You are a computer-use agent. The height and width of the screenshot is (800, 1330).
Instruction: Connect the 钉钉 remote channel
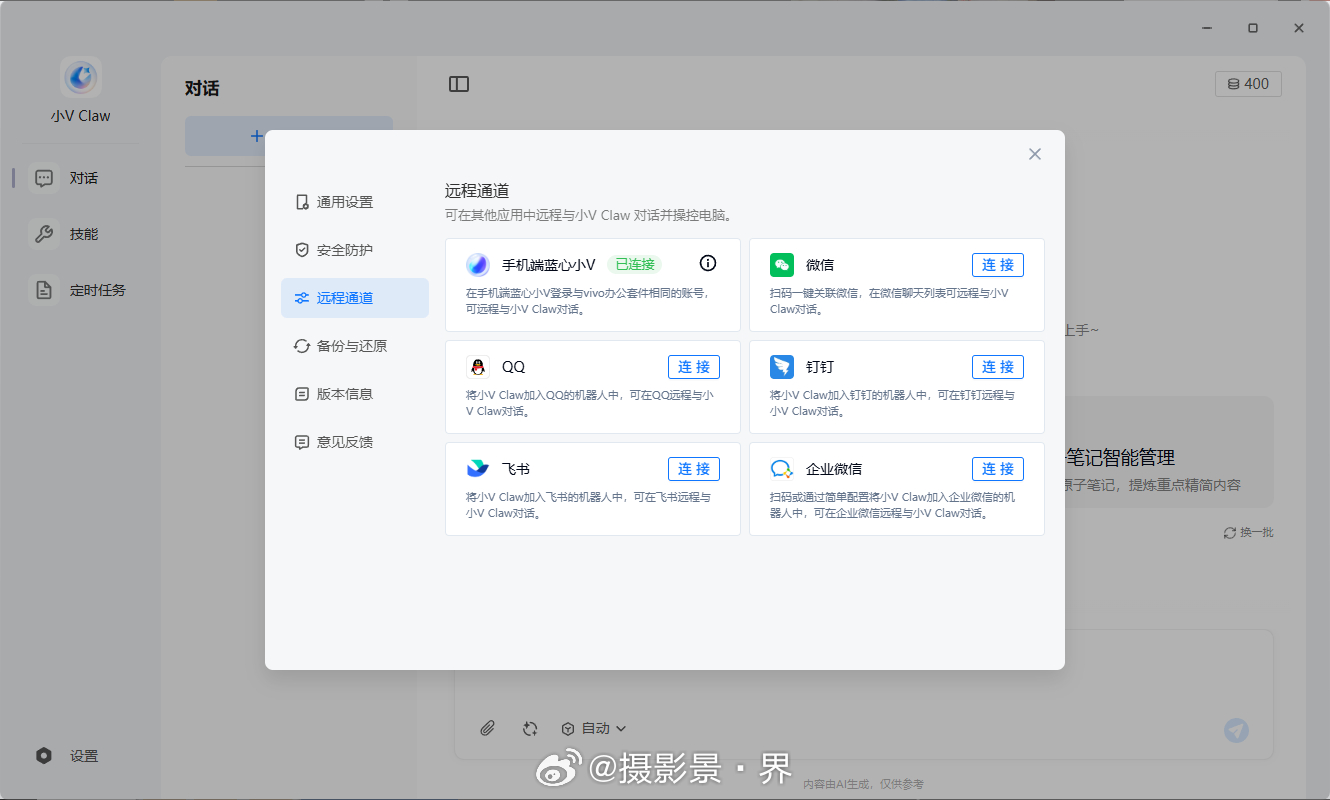[x=998, y=367]
